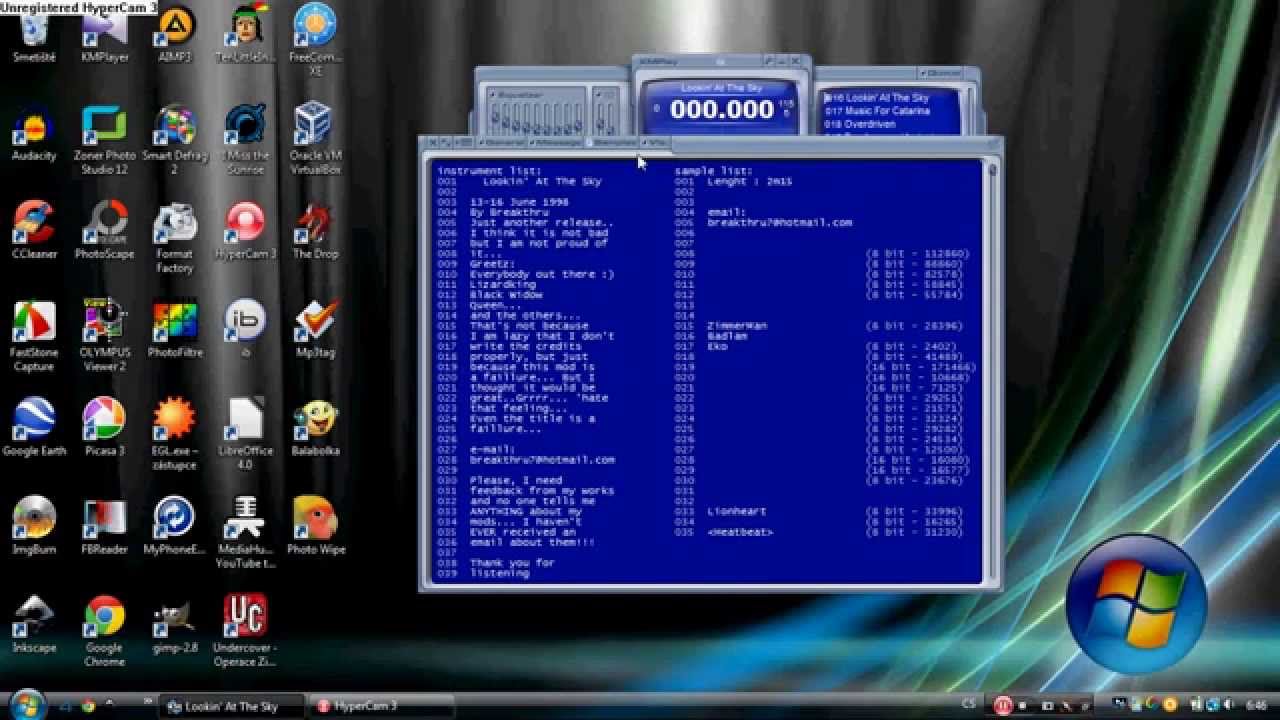The image size is (1280, 720).
Task: Open The Drop desktop shortcut
Action: 315,232
